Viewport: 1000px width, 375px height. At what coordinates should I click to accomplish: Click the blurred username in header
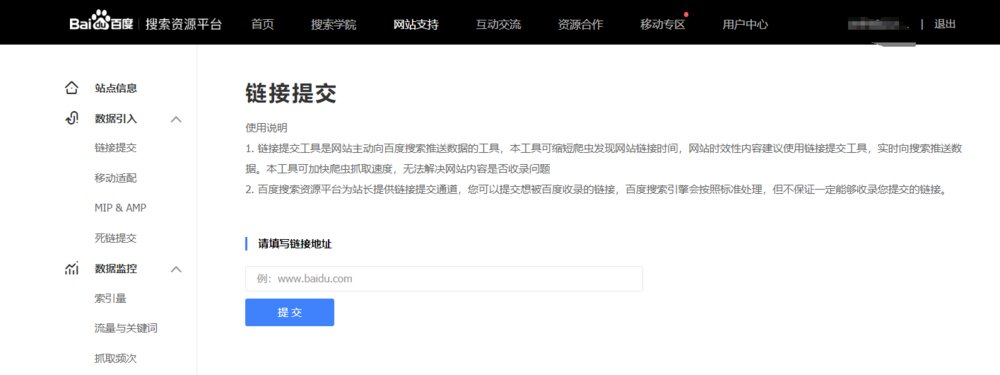pos(878,25)
